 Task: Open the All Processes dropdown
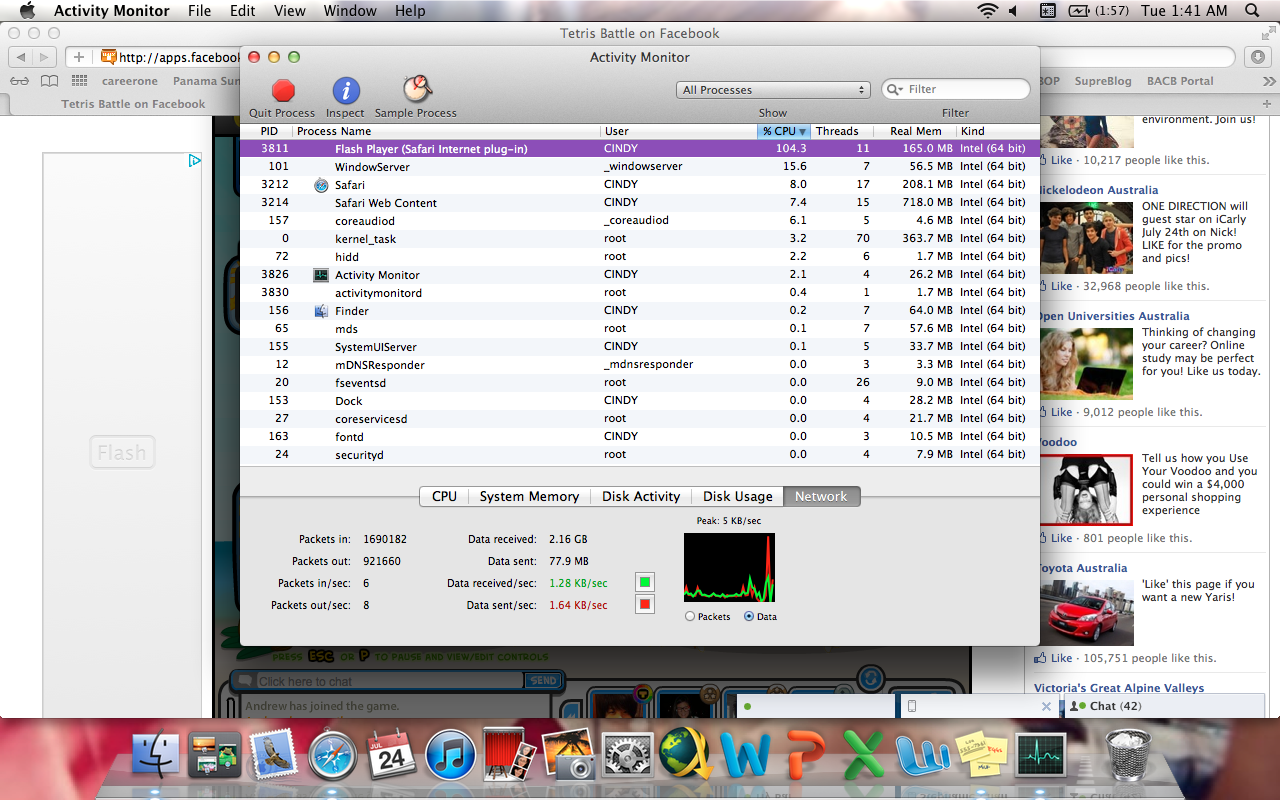773,90
